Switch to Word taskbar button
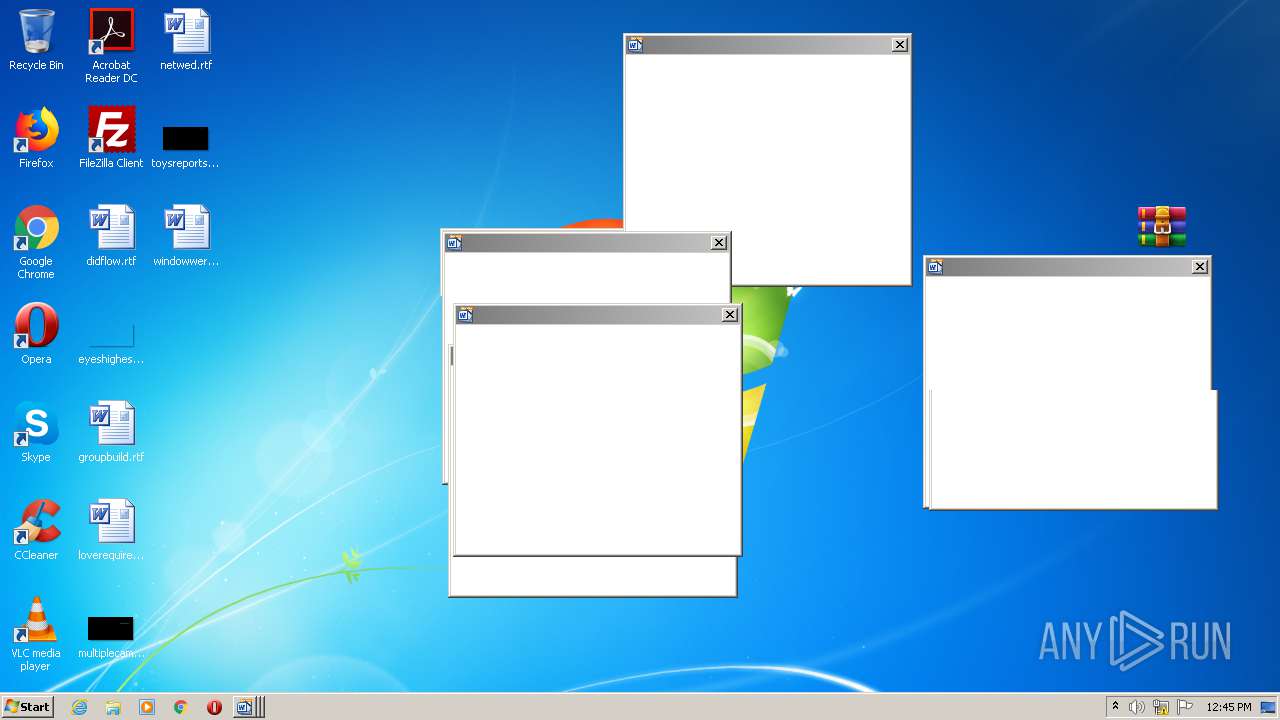The width and height of the screenshot is (1280, 720). point(247,707)
